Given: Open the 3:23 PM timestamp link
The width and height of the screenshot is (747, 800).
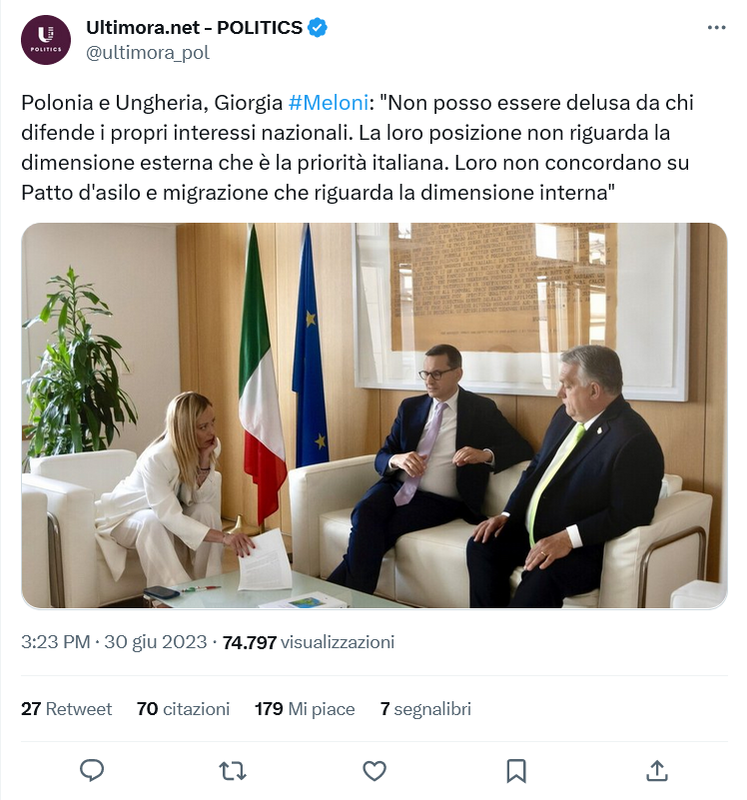Looking at the screenshot, I should click(x=55, y=642).
